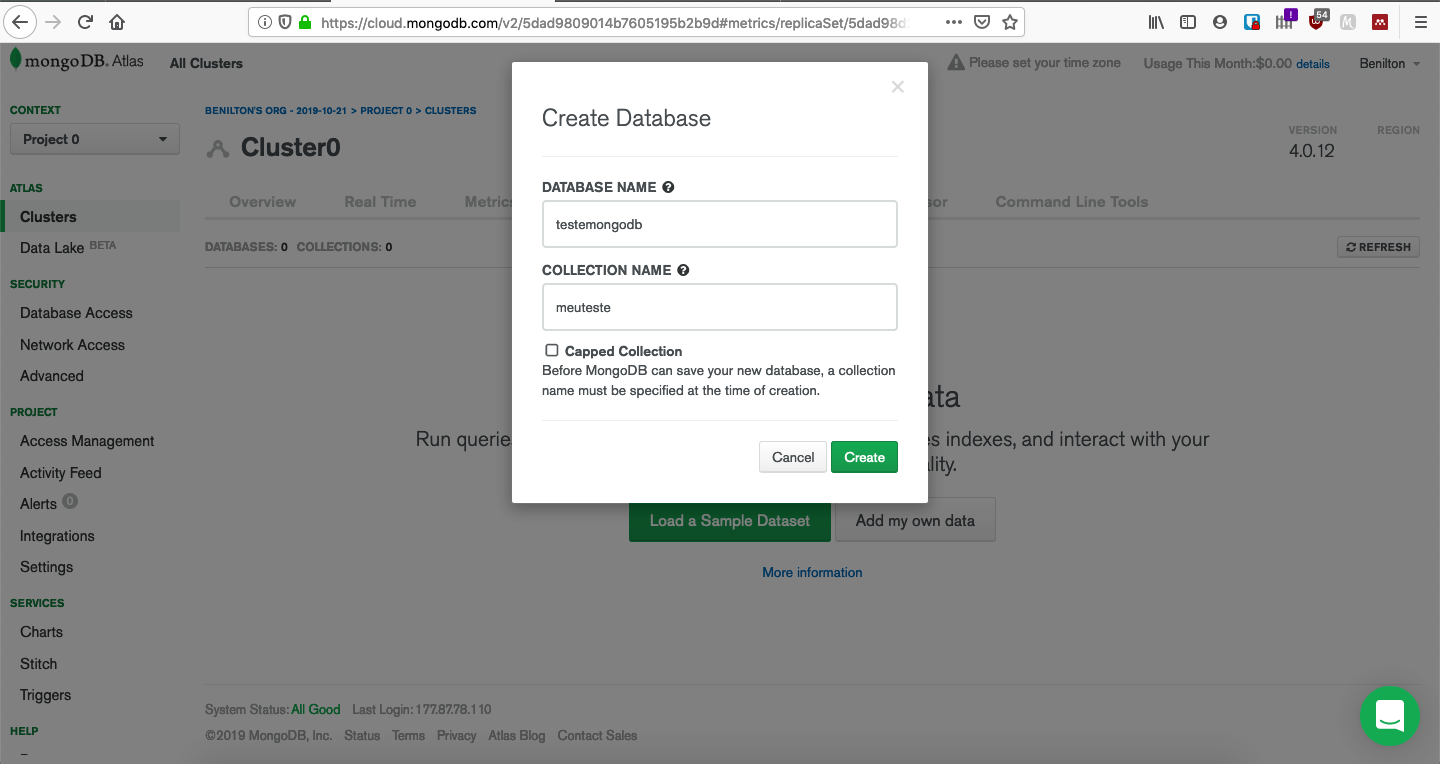
Task: Open the Command Line Tools tab
Action: coord(1072,201)
